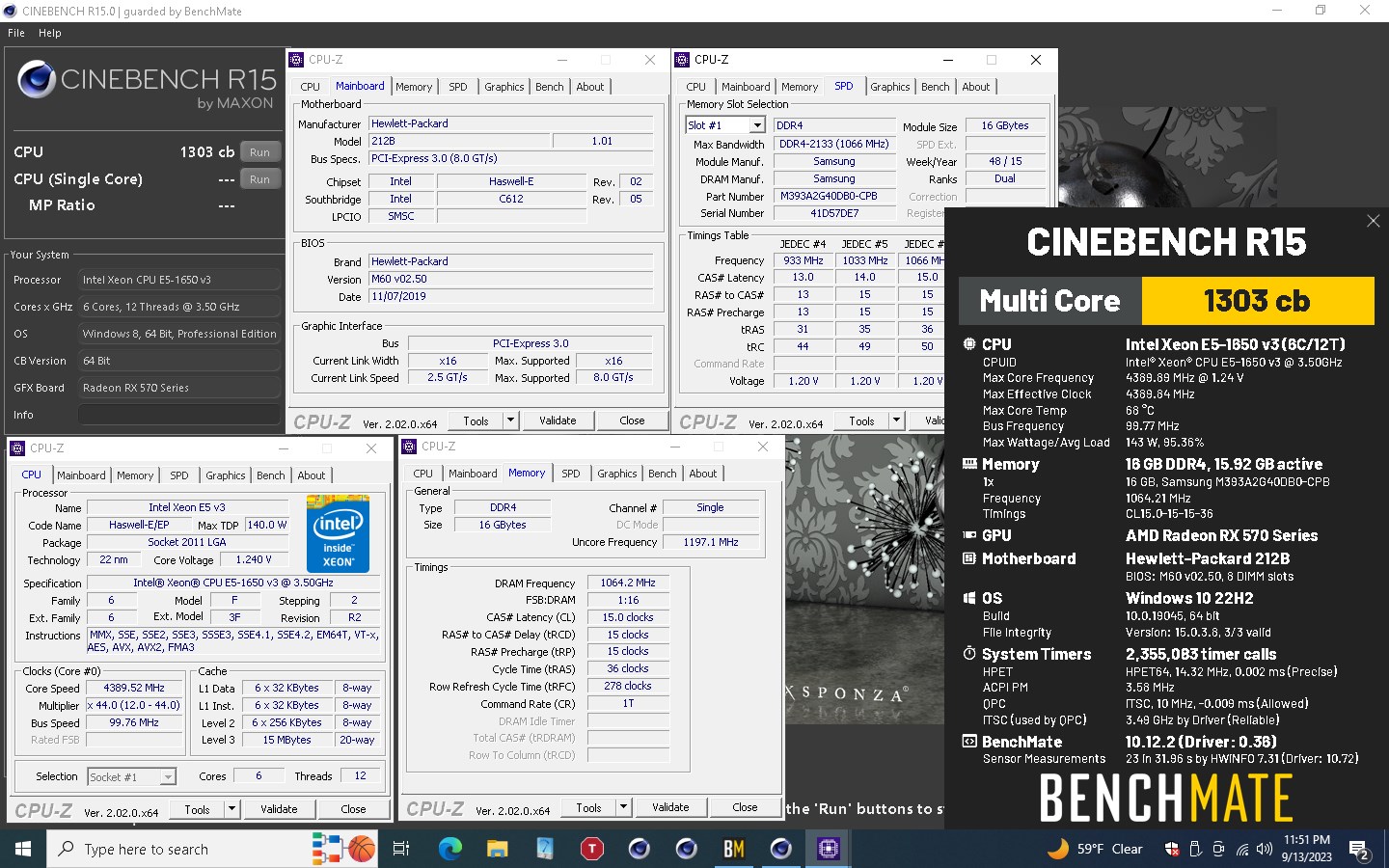Select About tab in Memory window

pyautogui.click(x=703, y=474)
